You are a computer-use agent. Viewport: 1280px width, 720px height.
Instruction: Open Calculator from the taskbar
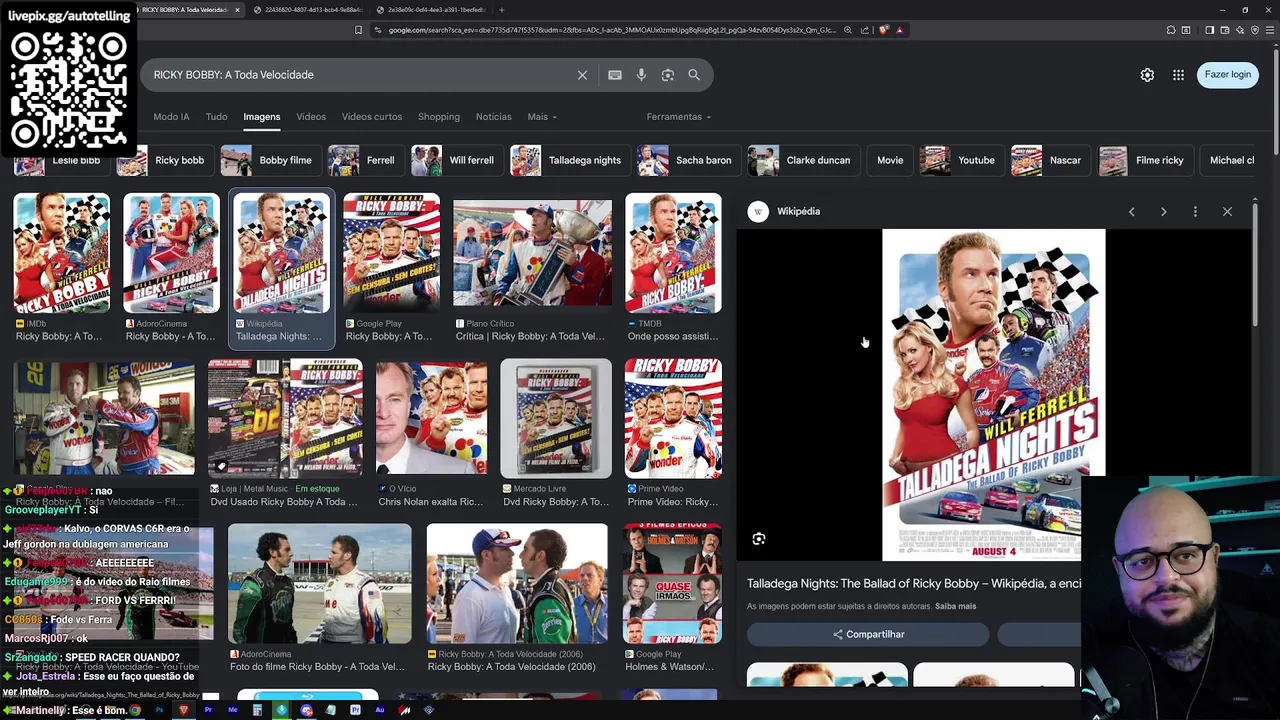point(257,710)
